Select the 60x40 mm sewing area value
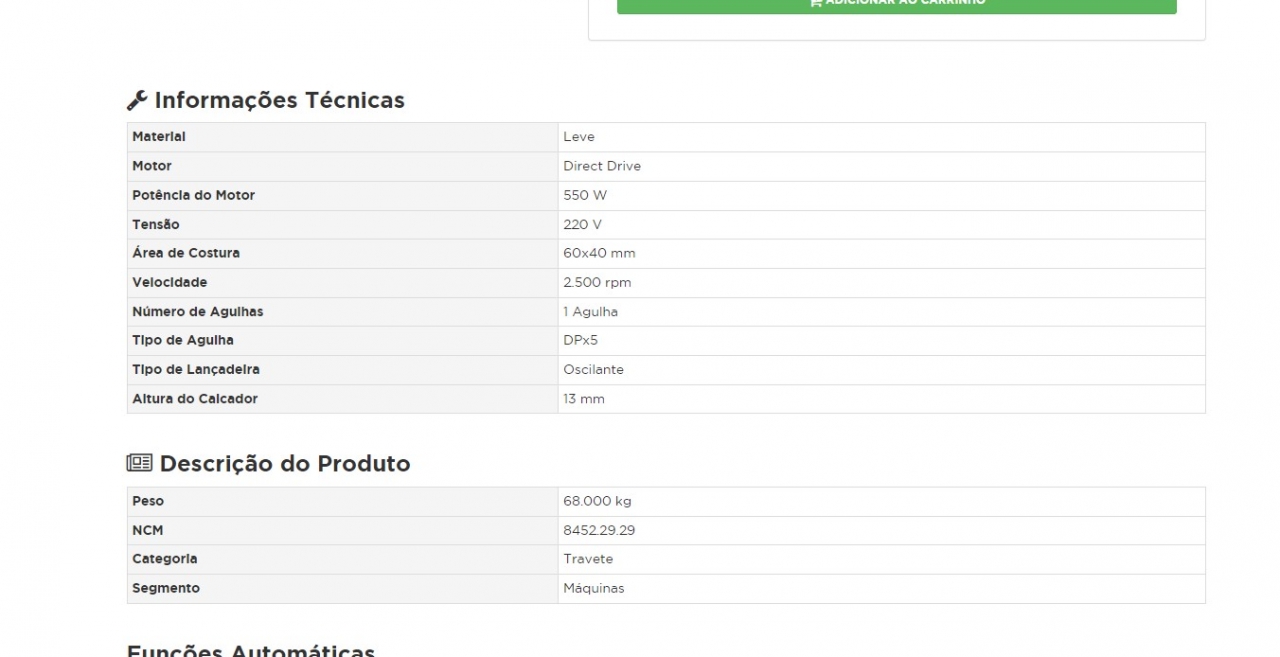1280x657 pixels. point(599,253)
